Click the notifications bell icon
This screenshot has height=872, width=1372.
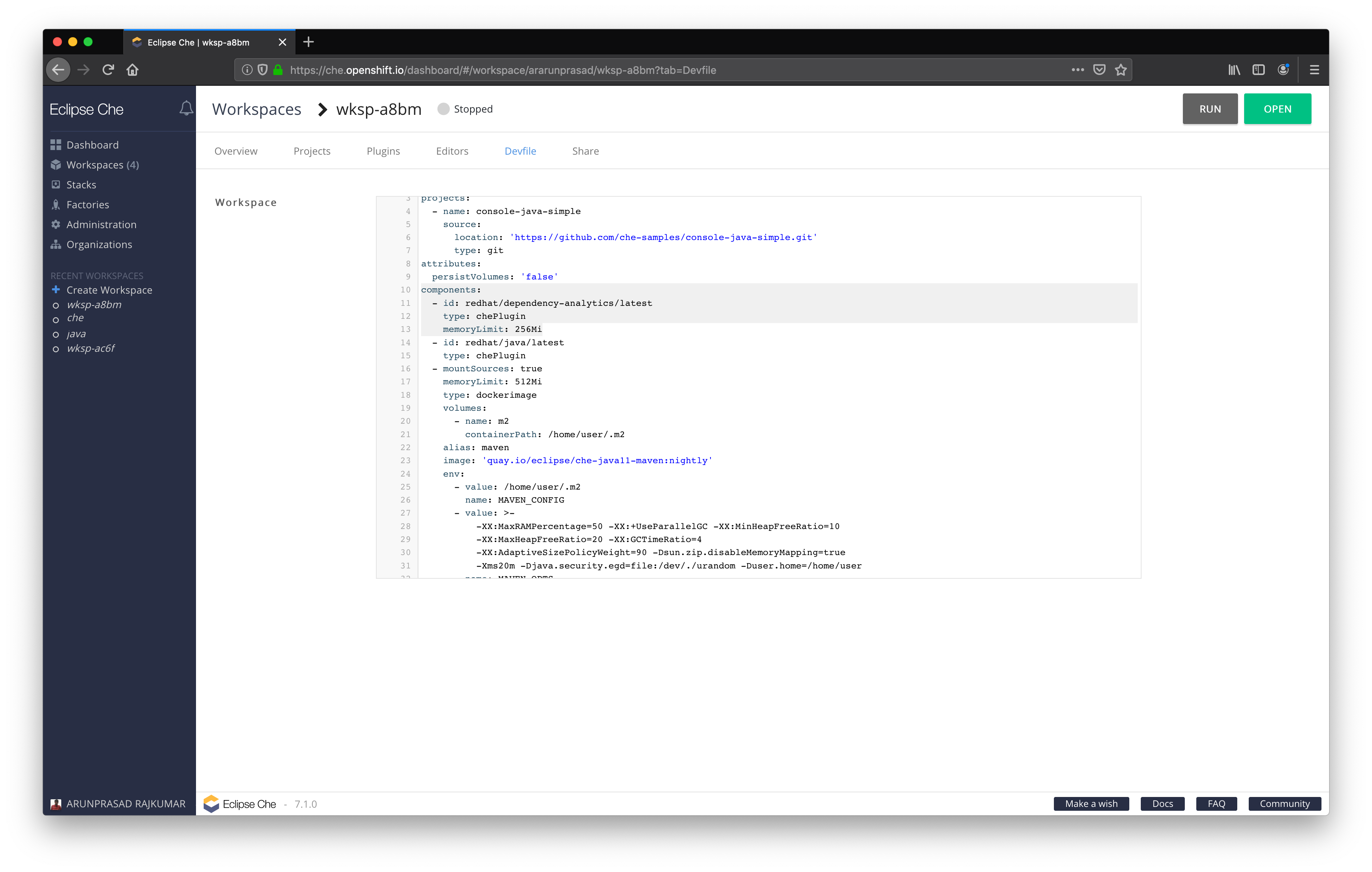[186, 109]
